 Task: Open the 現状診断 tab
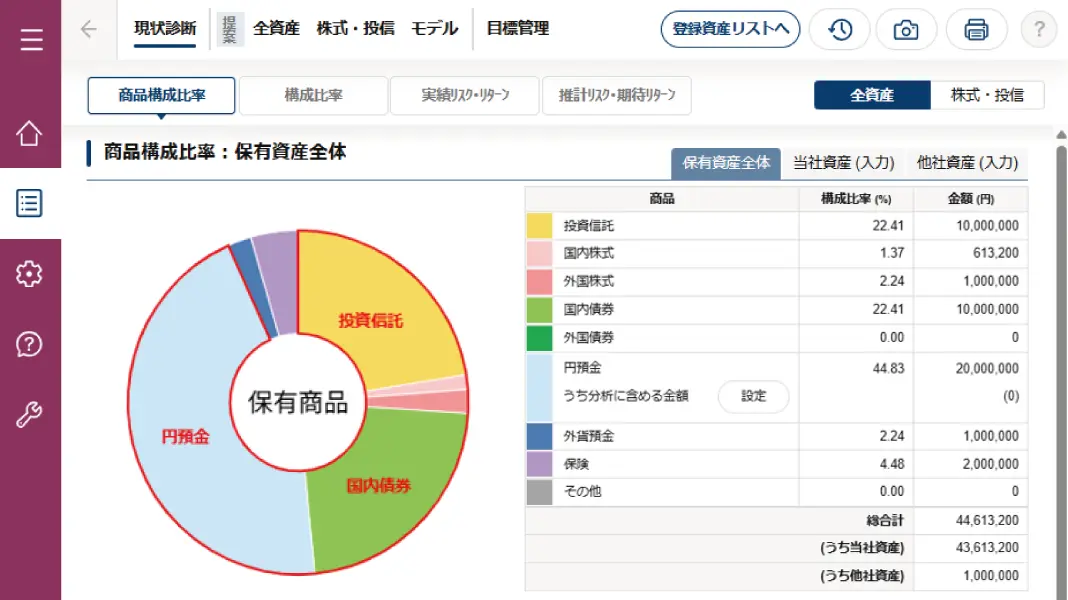[165, 29]
